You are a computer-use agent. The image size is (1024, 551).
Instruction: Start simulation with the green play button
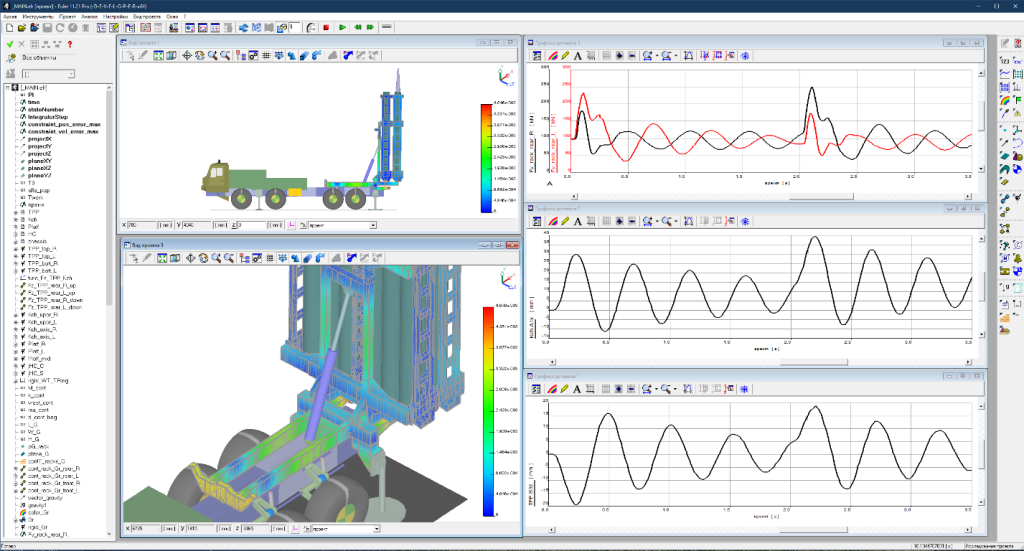pyautogui.click(x=342, y=27)
